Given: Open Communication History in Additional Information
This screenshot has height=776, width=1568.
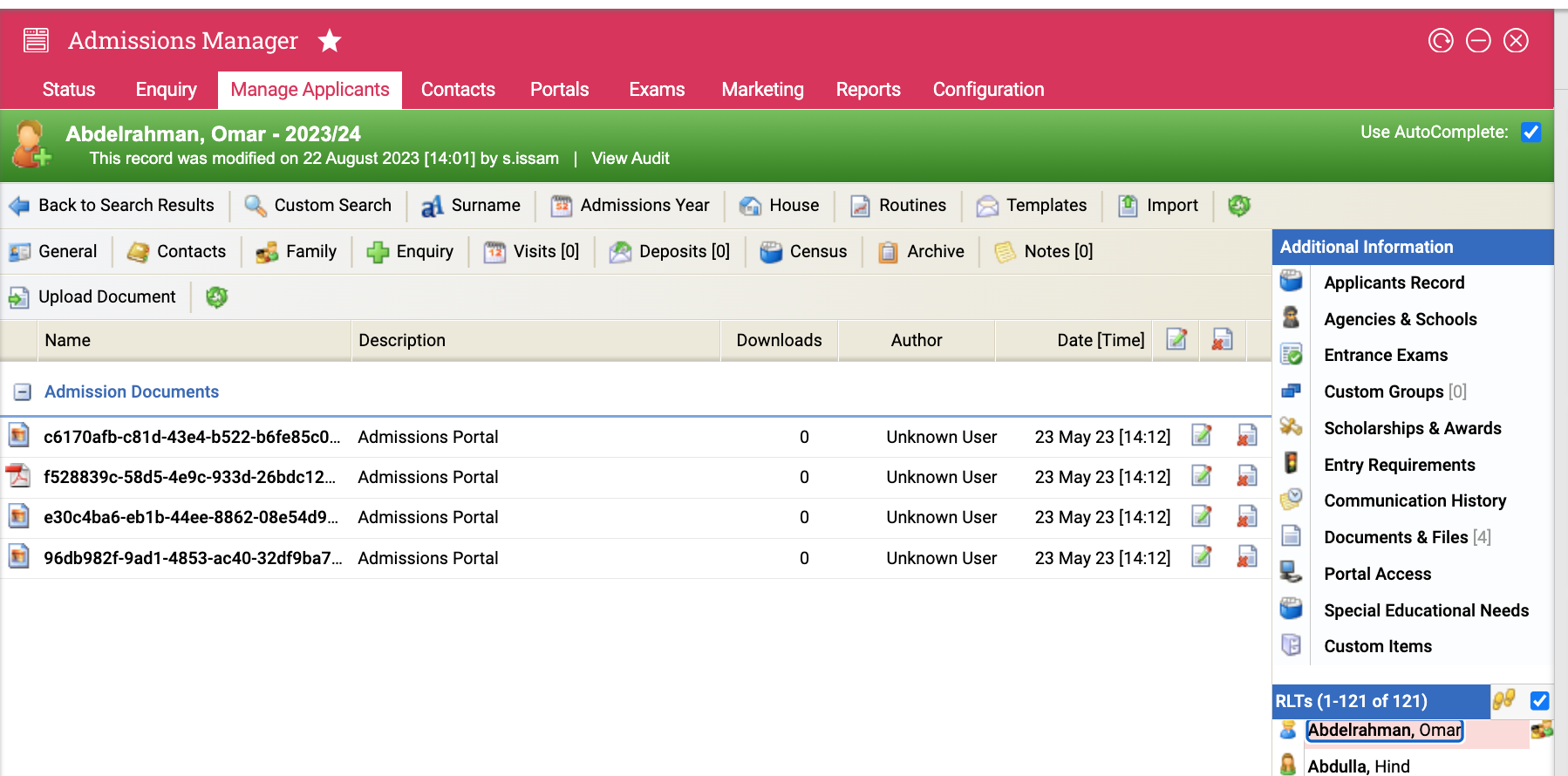Looking at the screenshot, I should point(1415,500).
